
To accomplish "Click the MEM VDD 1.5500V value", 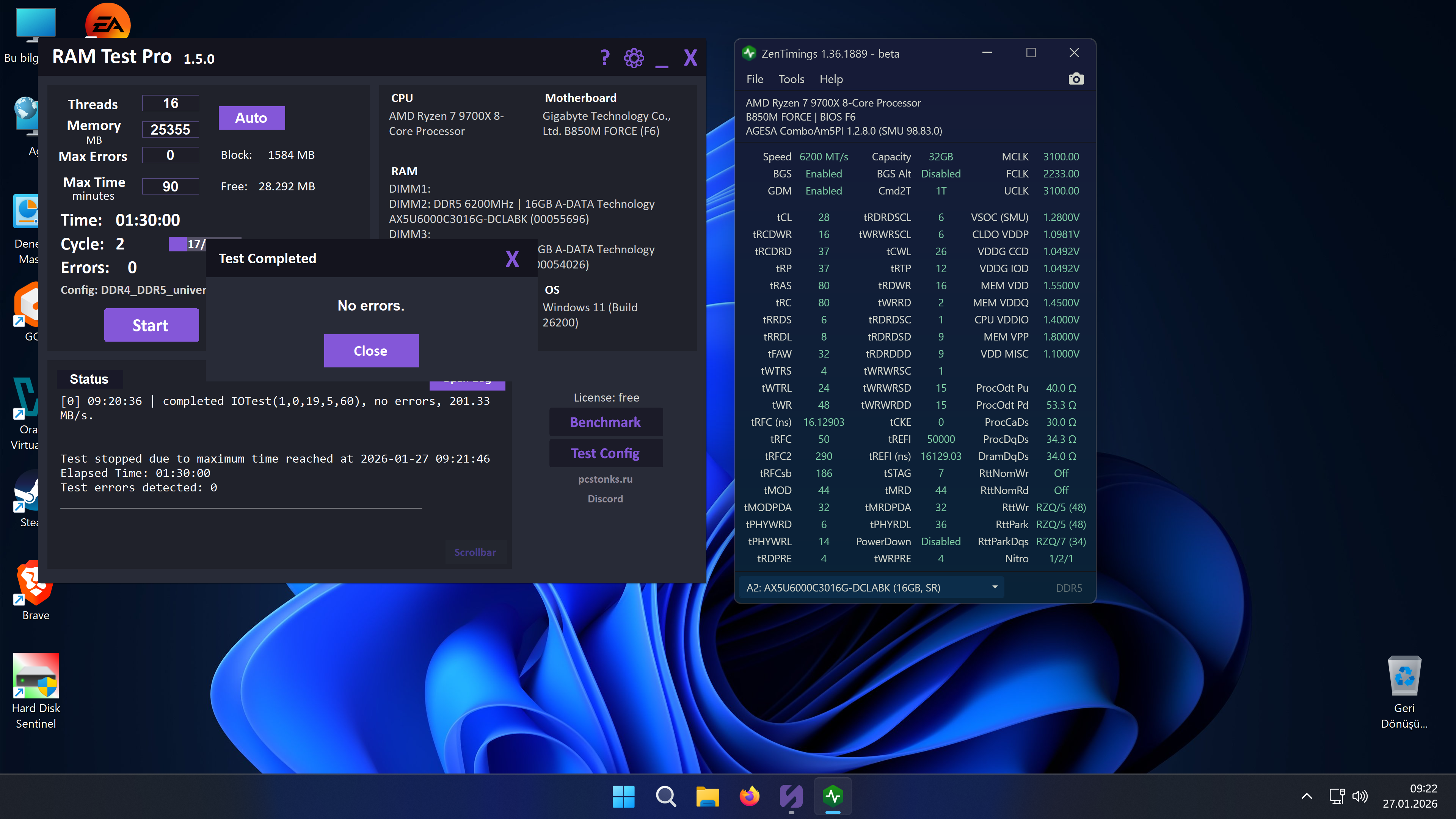I will [x=1061, y=286].
